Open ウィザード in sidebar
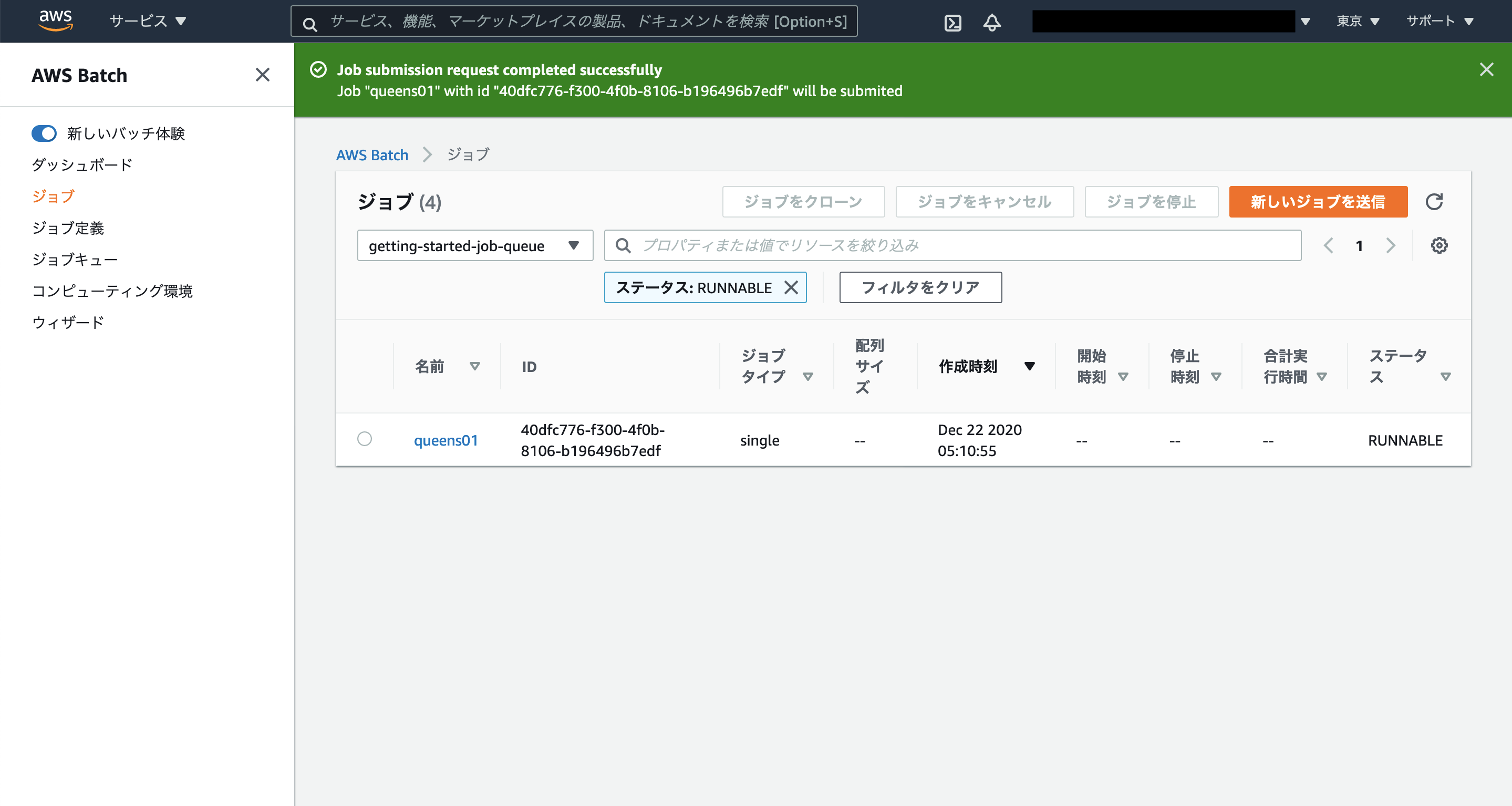 67,323
